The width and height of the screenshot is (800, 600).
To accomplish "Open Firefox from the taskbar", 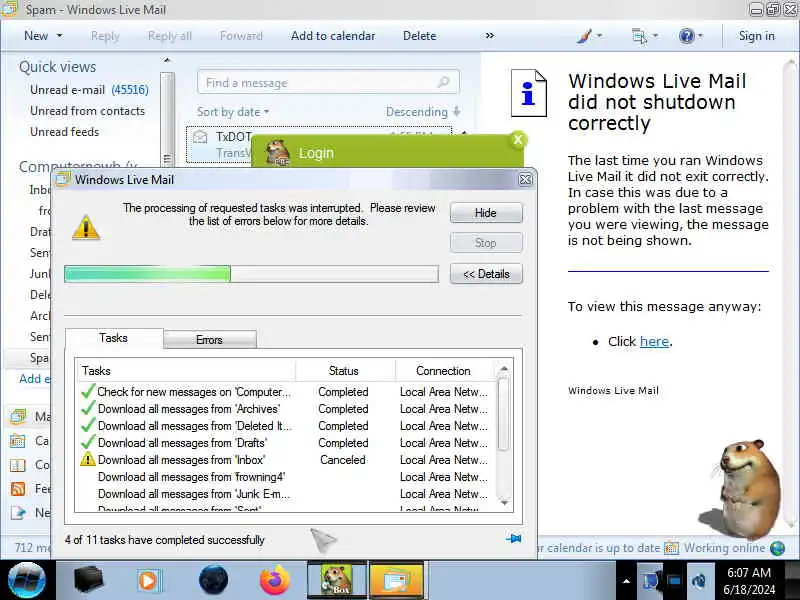I will point(274,580).
